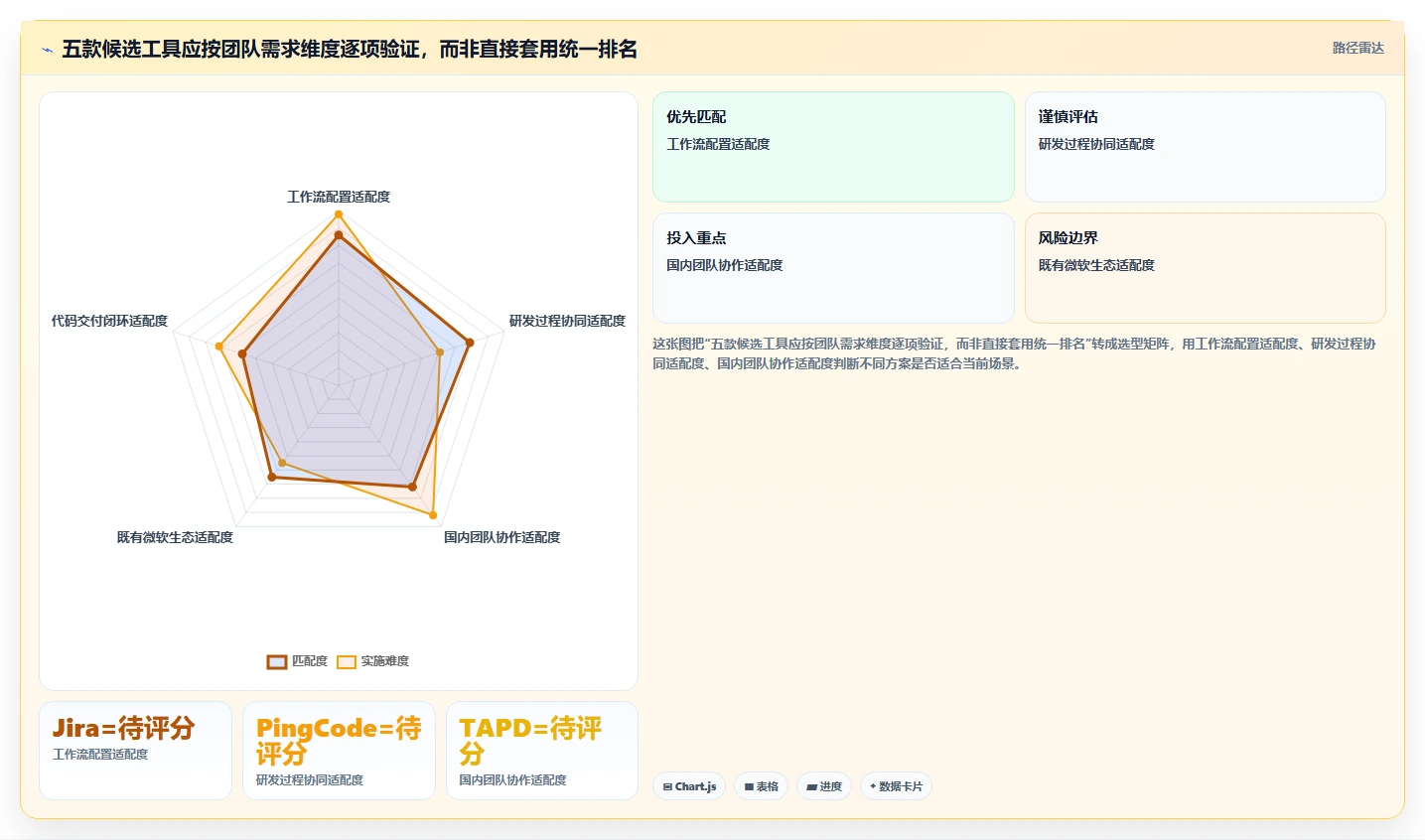Image resolution: width=1425 pixels, height=840 pixels.
Task: Click the 国内团队协作适配度 radar axis label
Action: (x=501, y=537)
